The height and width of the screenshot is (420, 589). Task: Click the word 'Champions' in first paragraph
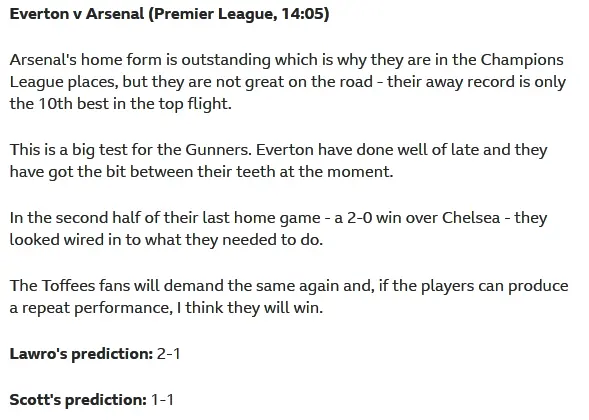tap(522, 60)
